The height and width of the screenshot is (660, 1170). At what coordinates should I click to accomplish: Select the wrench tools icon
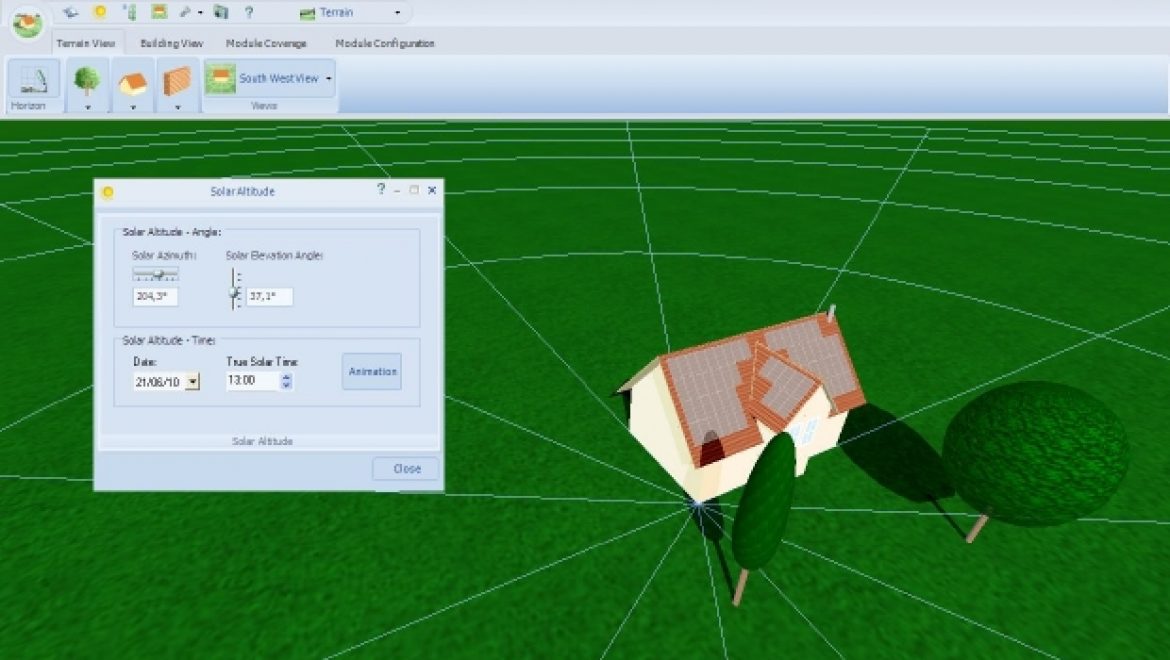185,12
